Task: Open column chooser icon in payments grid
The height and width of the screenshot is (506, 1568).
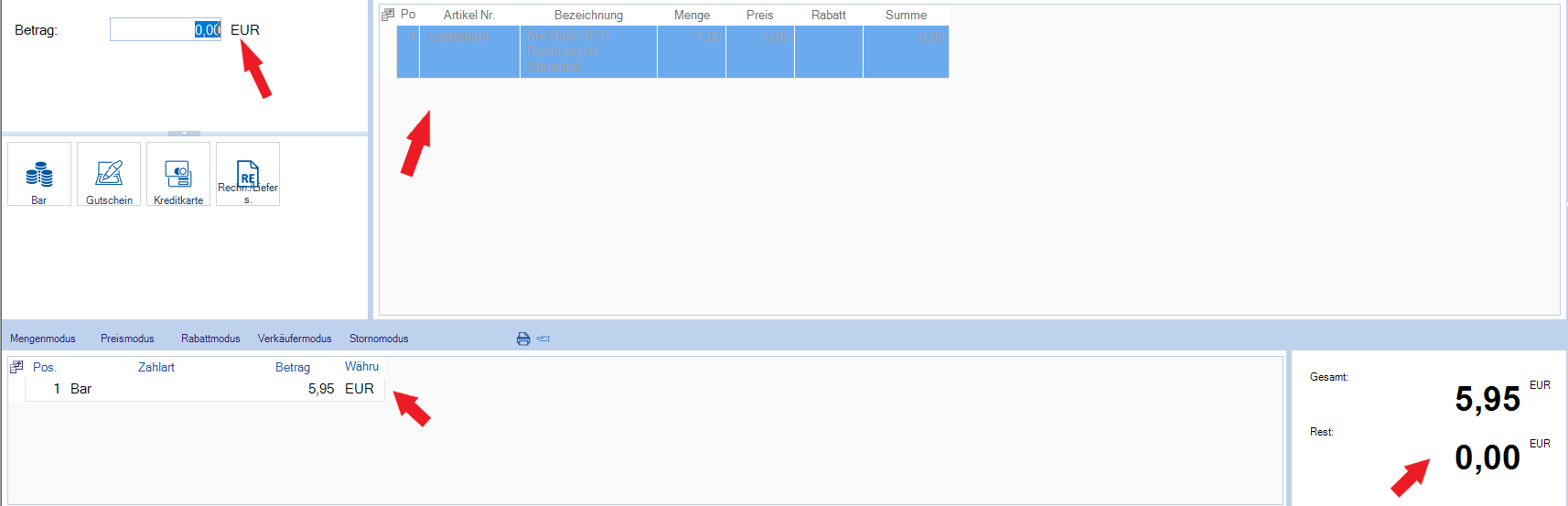Action: [16, 367]
